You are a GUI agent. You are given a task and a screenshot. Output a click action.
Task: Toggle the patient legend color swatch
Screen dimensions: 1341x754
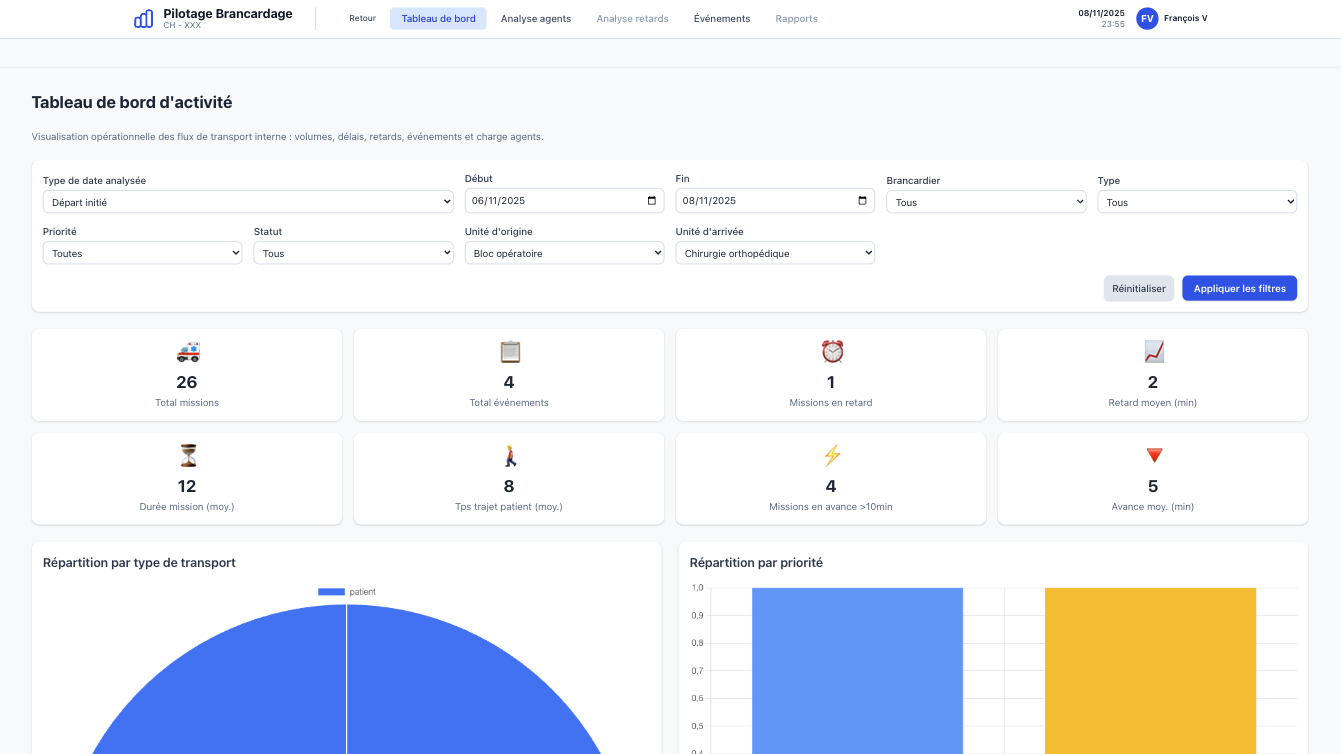[x=331, y=592]
